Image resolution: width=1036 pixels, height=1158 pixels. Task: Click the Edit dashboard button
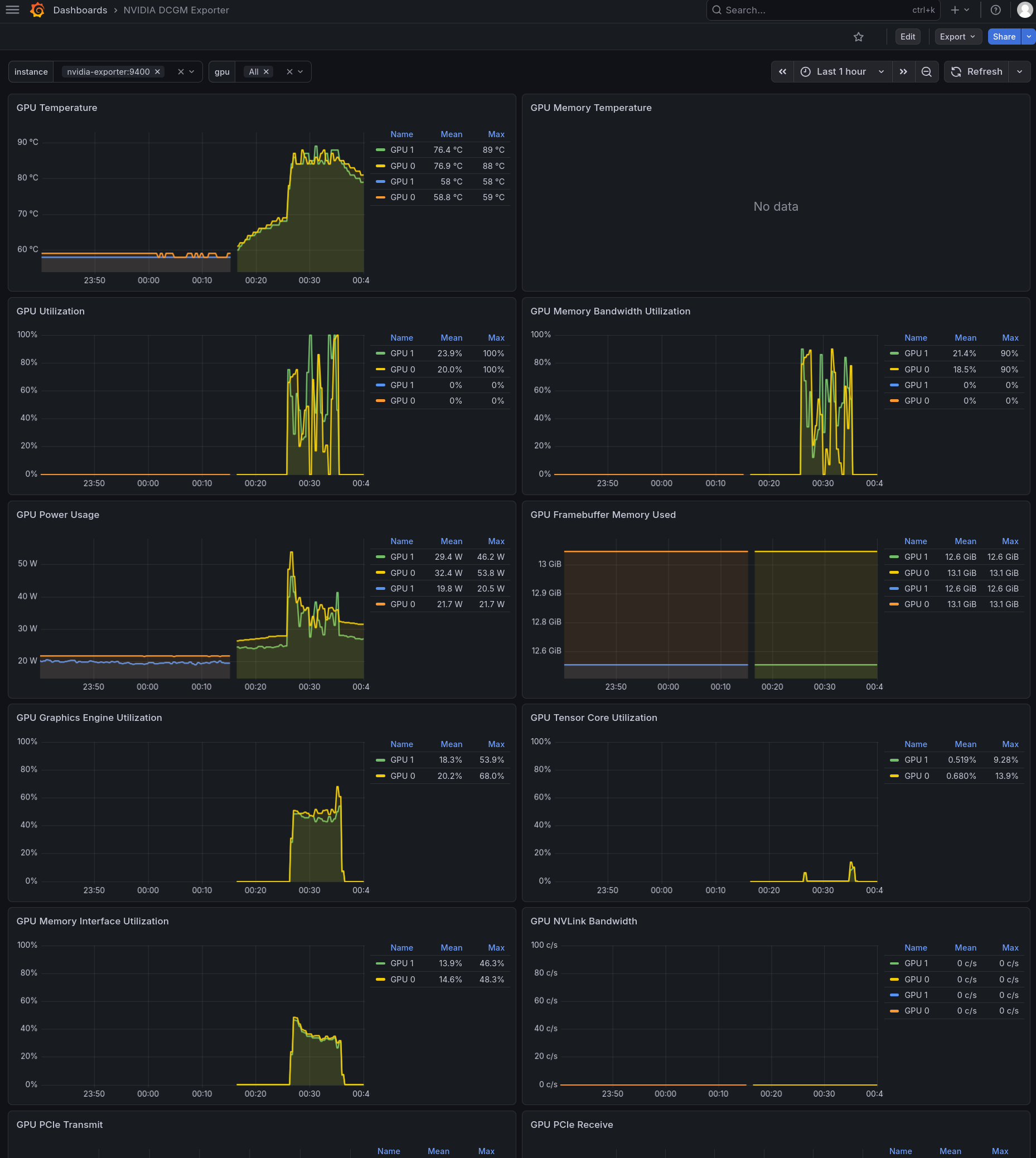coord(907,37)
